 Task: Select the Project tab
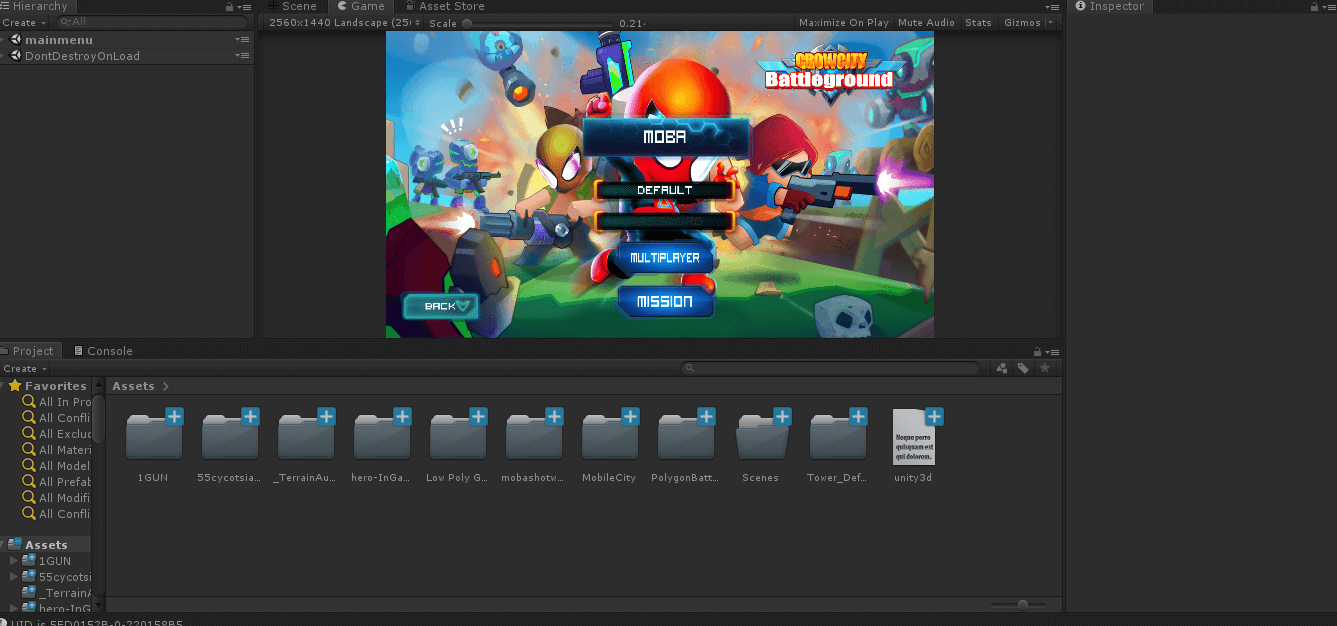(31, 351)
